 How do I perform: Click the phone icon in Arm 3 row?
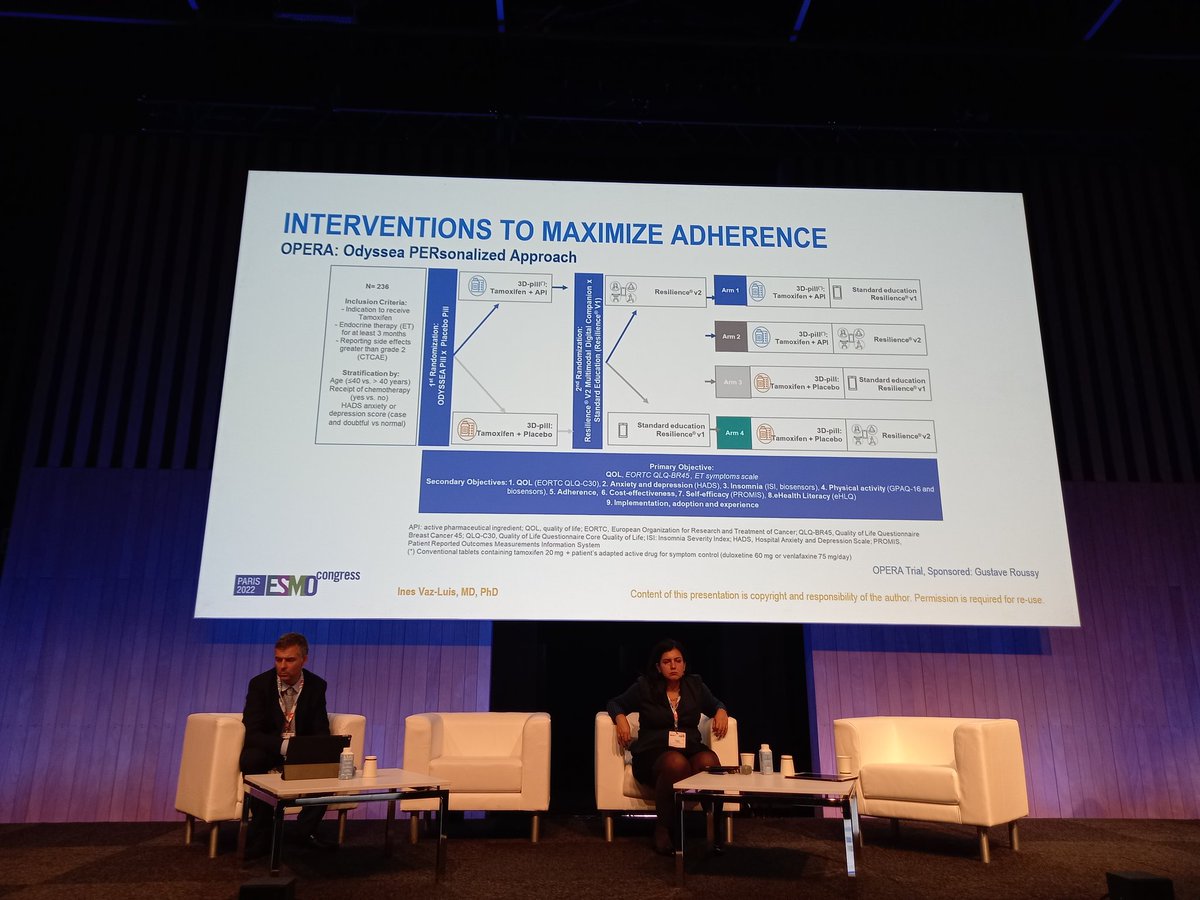click(852, 383)
